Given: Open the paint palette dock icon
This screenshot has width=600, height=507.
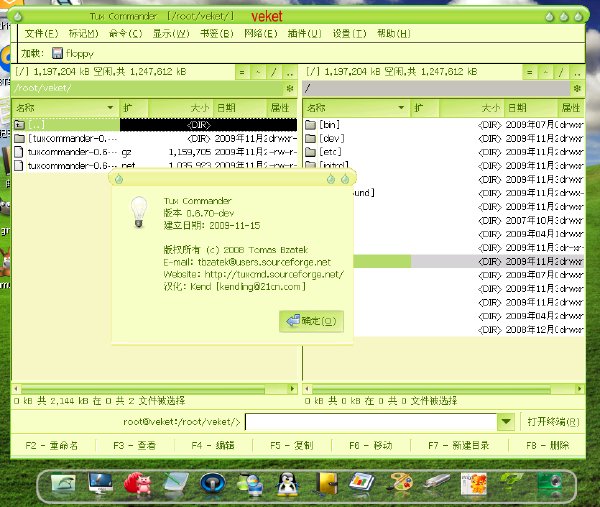Looking at the screenshot, I should click(399, 483).
